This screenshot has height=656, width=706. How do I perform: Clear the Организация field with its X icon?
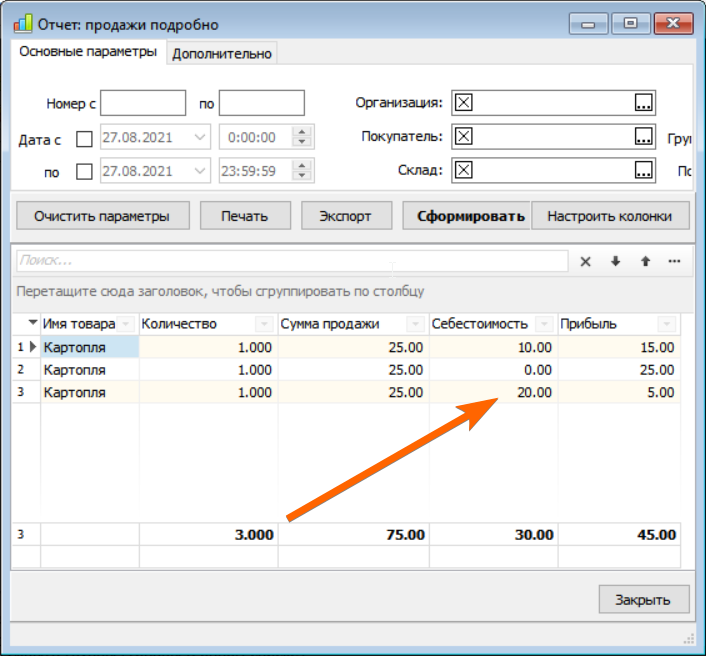[463, 103]
